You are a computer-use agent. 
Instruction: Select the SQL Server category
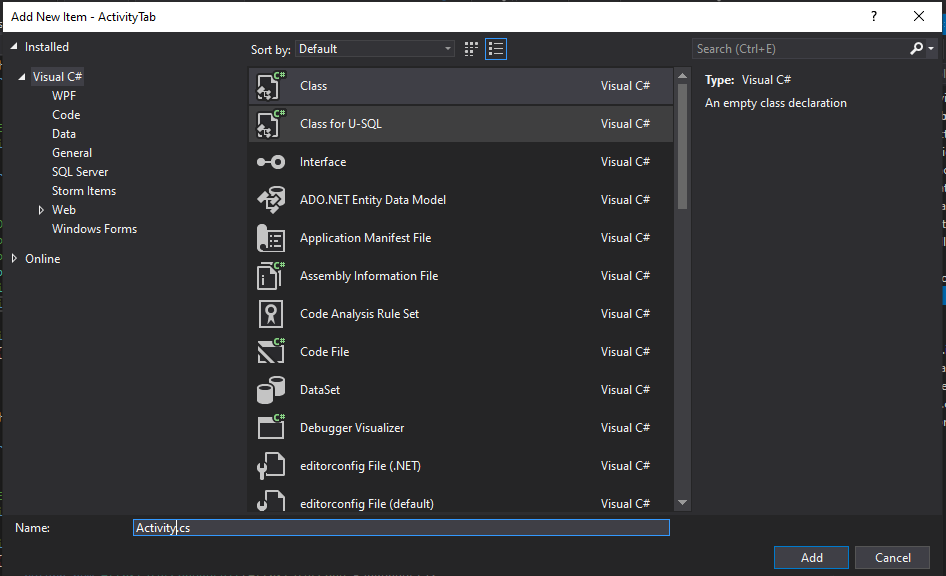coord(80,172)
